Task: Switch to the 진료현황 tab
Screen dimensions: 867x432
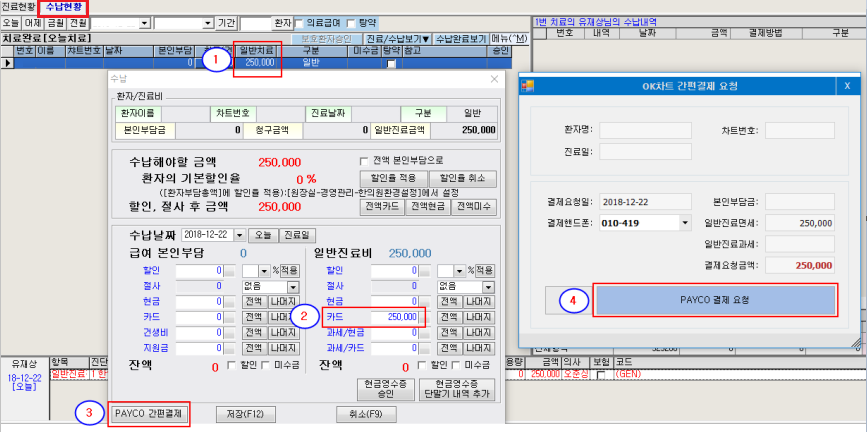Action: pyautogui.click(x=18, y=7)
